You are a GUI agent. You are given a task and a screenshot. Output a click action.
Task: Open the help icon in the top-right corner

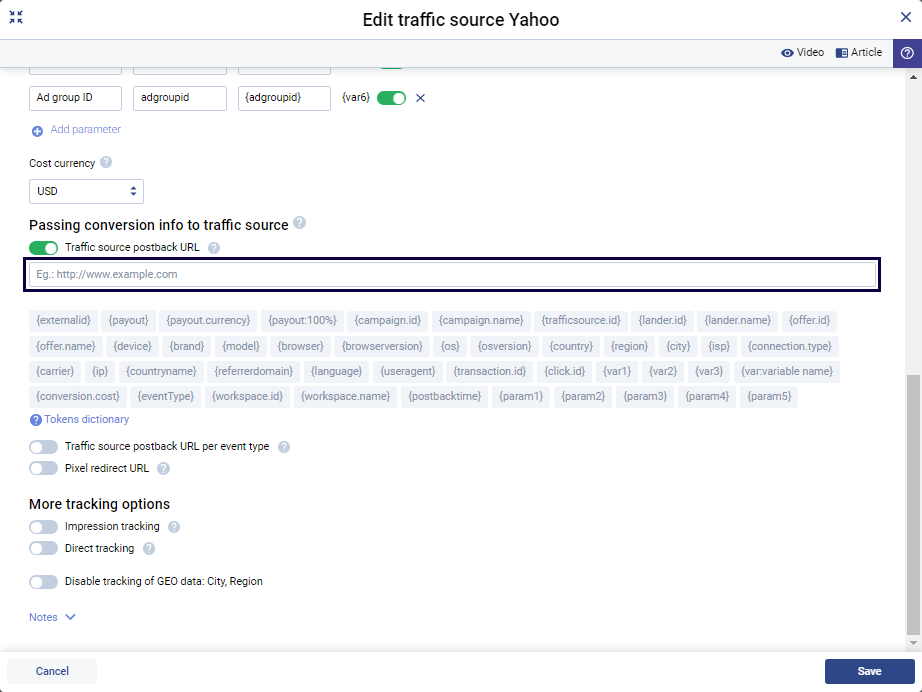tap(906, 52)
